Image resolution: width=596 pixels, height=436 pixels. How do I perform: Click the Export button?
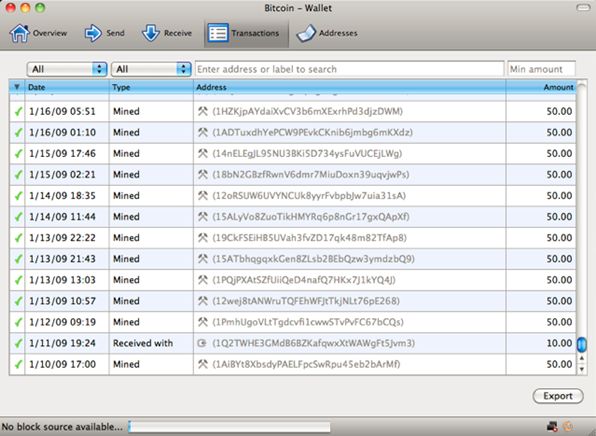pos(558,396)
